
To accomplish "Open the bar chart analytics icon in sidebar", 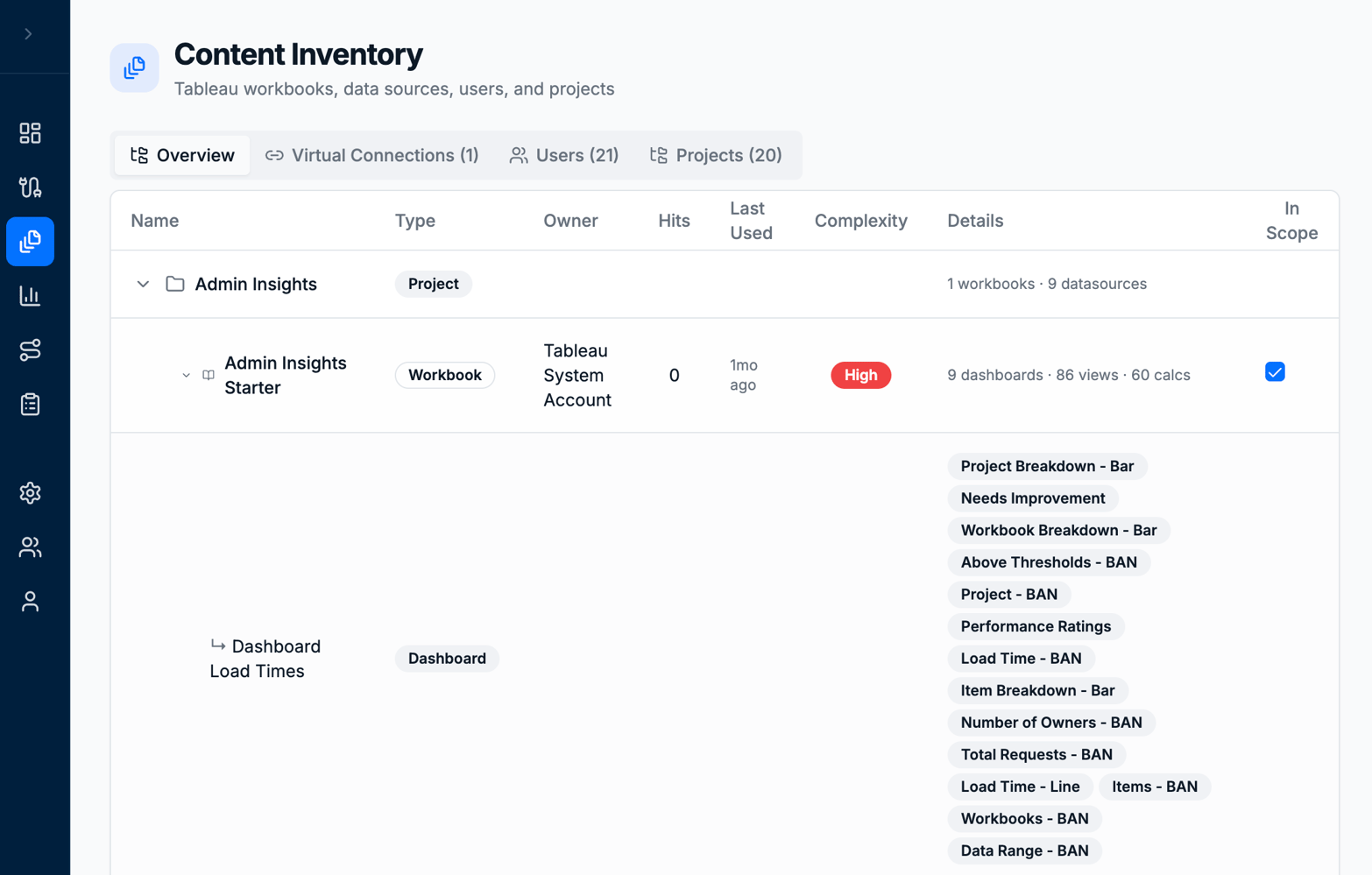I will (x=30, y=296).
